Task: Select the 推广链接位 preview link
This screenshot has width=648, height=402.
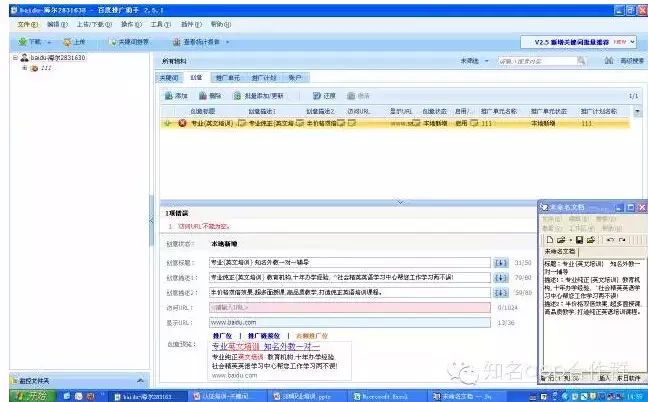Action: click(x=264, y=336)
